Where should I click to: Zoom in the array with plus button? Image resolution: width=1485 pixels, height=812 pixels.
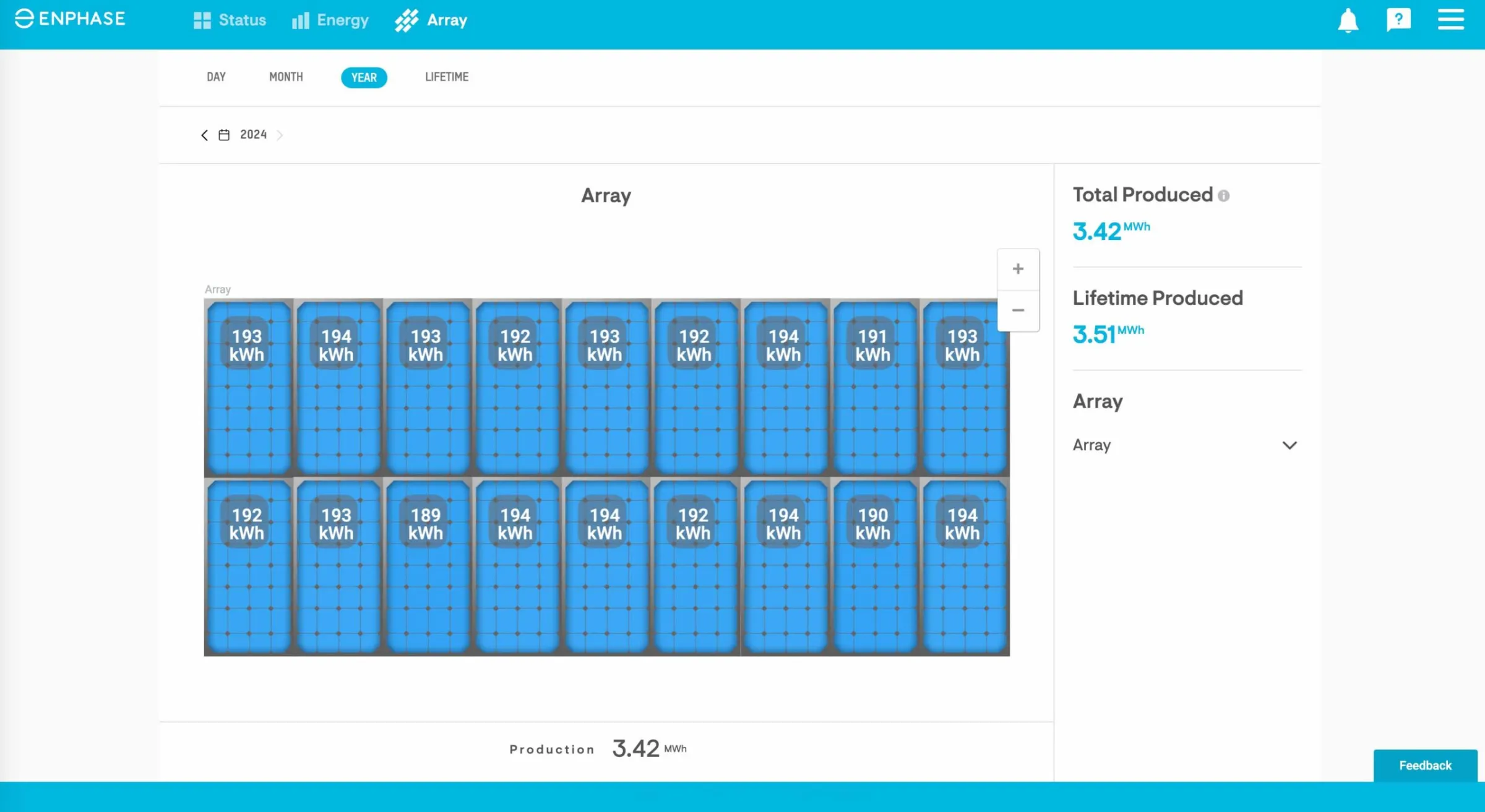point(1018,269)
